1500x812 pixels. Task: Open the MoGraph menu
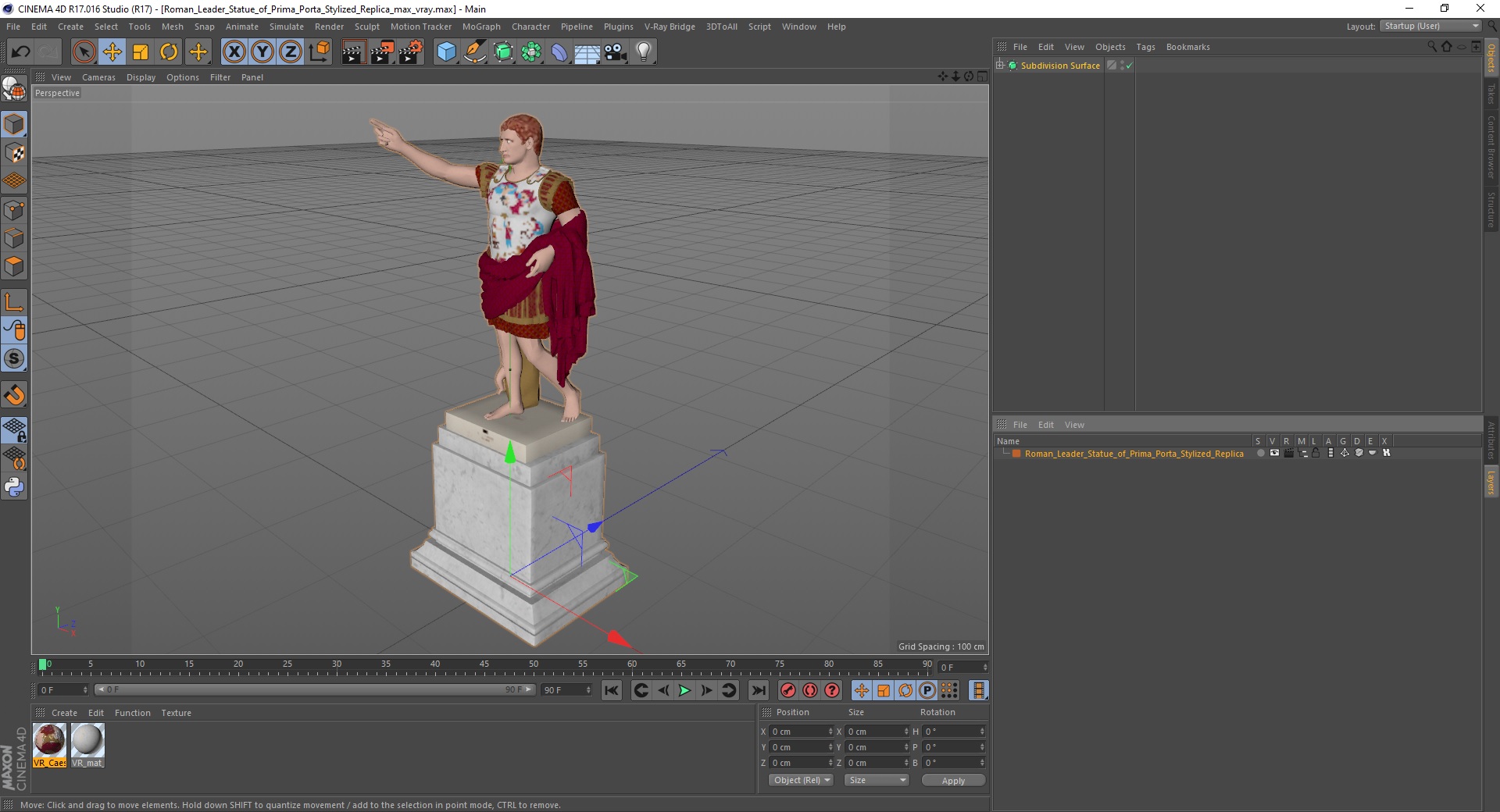(481, 27)
